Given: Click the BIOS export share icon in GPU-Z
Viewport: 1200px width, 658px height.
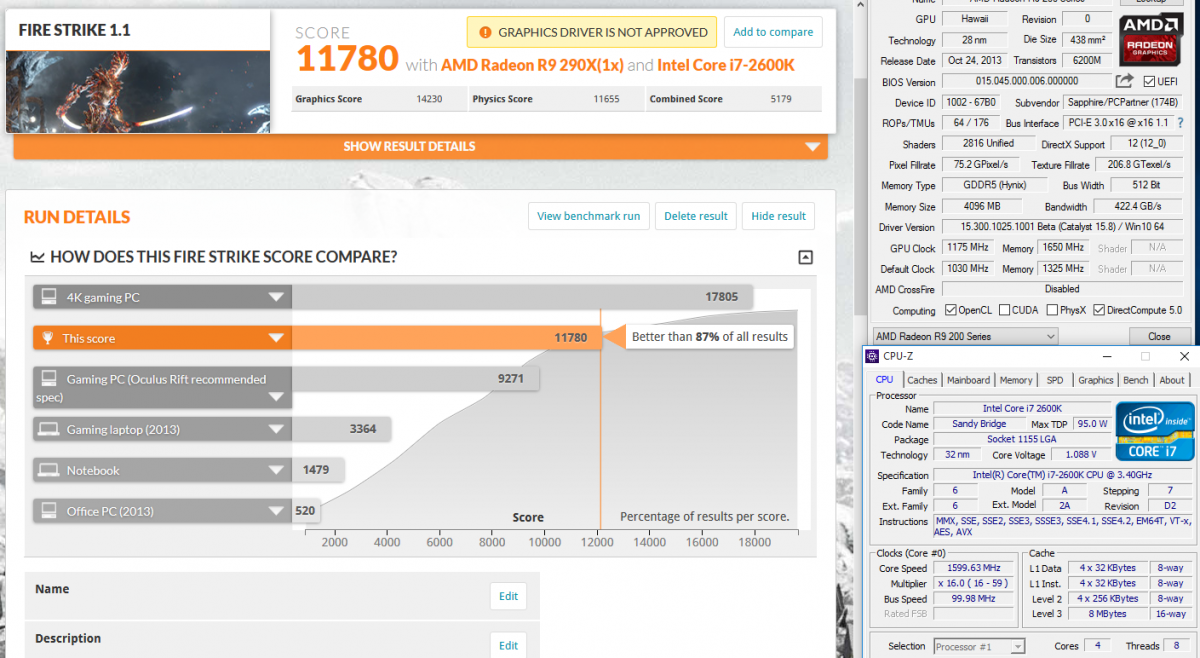Looking at the screenshot, I should point(1124,81).
